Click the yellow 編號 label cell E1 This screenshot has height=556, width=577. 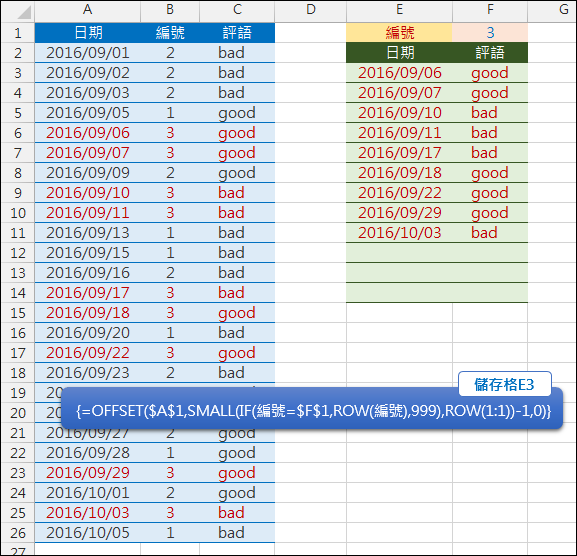[399, 33]
